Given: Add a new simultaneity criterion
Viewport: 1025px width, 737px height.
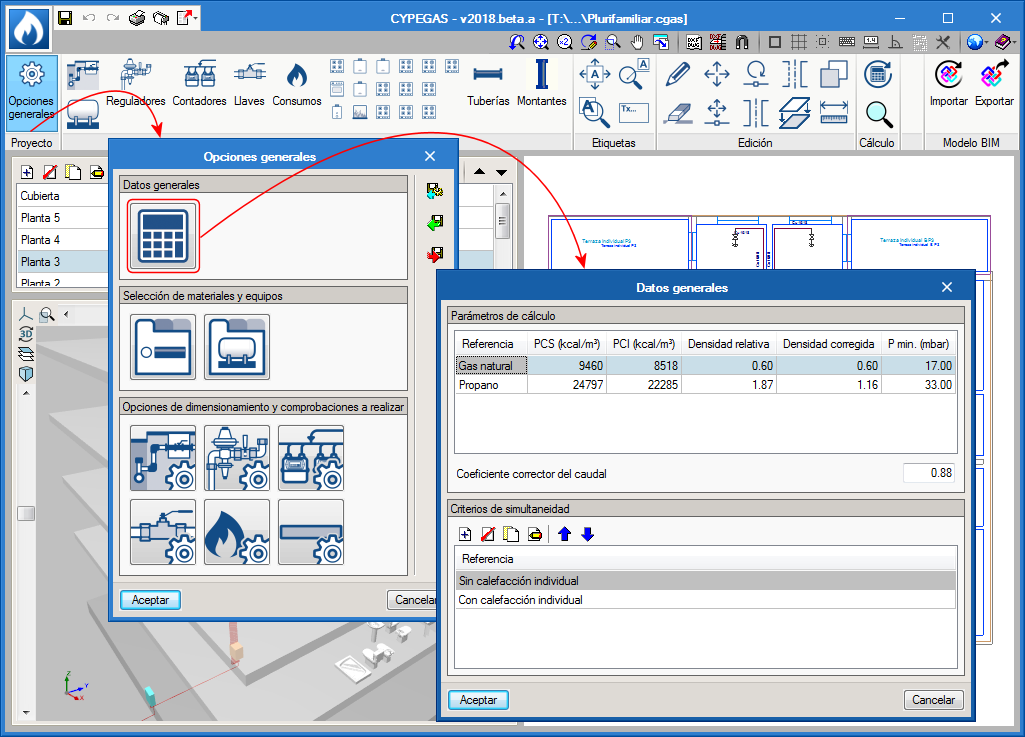Looking at the screenshot, I should (x=465, y=534).
